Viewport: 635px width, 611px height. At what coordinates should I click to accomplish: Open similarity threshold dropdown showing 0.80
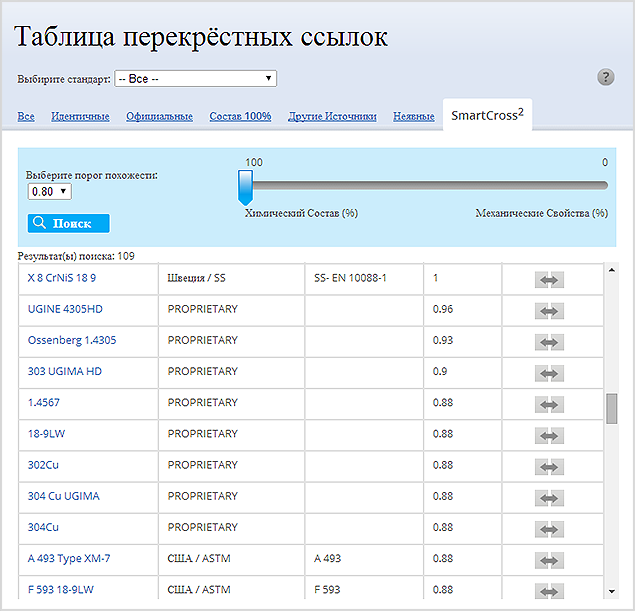(49, 192)
